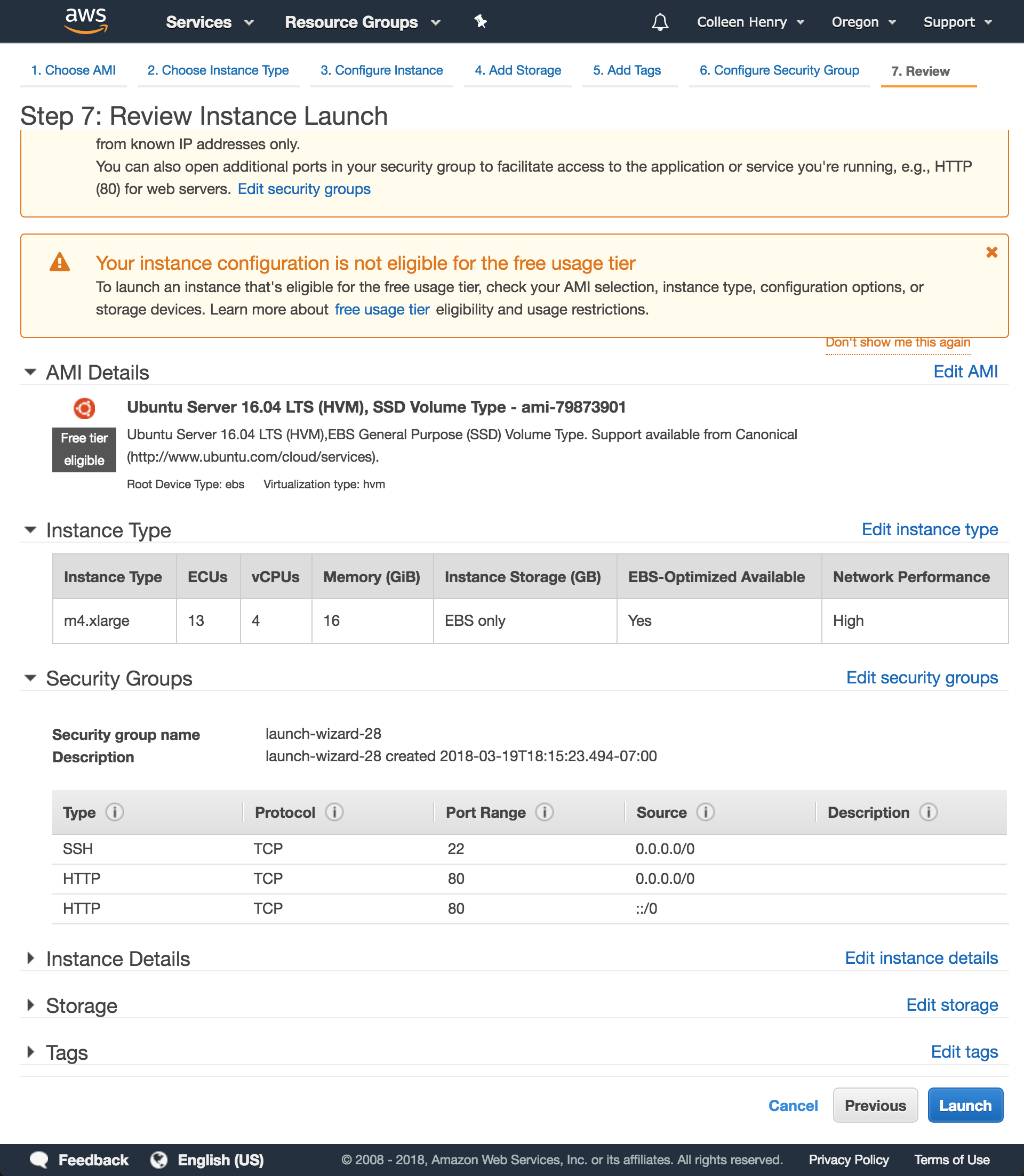Screen dimensions: 1024x1176
Task: Open the Oregon region dropdown
Action: coord(863,22)
